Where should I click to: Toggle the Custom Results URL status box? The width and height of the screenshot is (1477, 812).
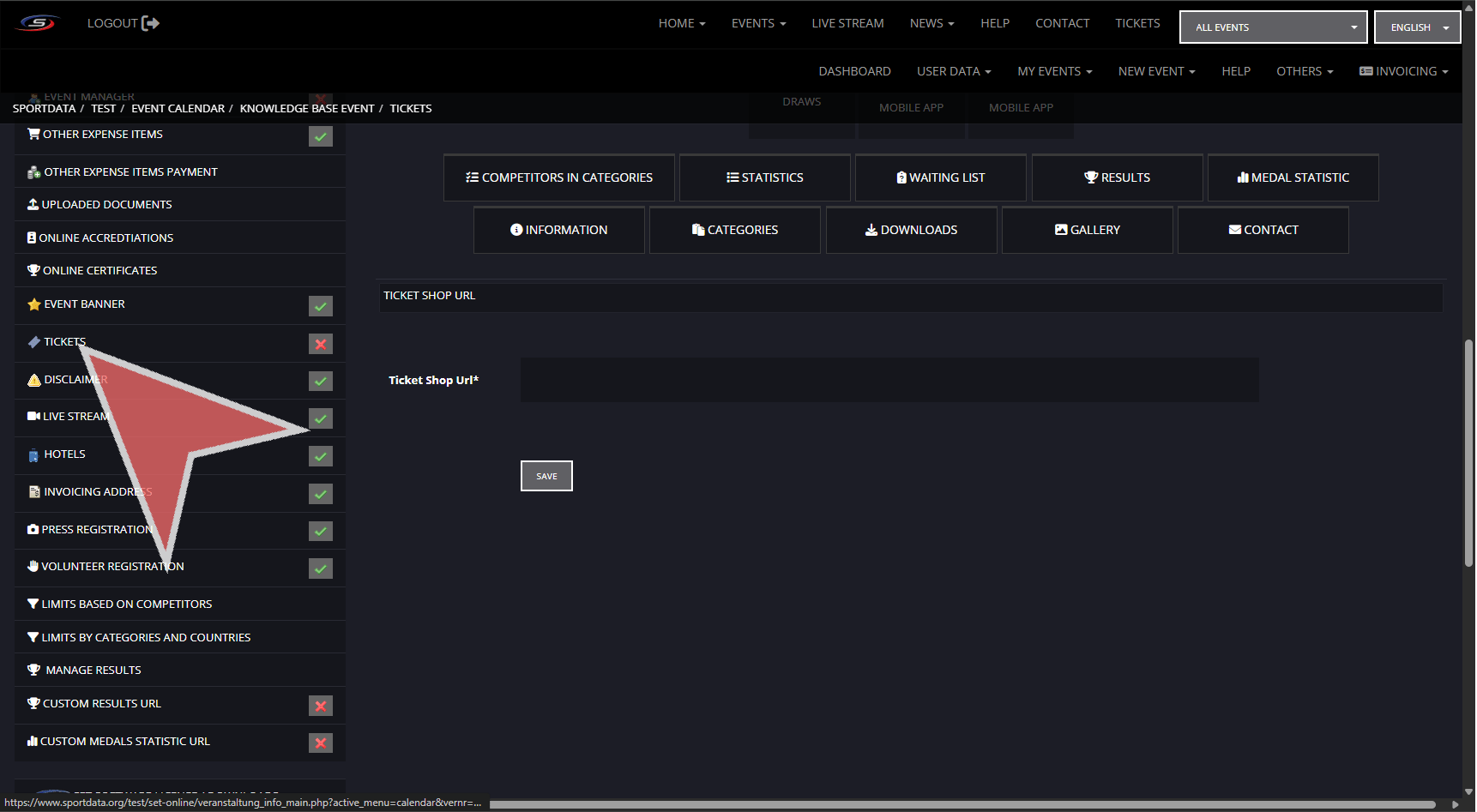pos(321,706)
